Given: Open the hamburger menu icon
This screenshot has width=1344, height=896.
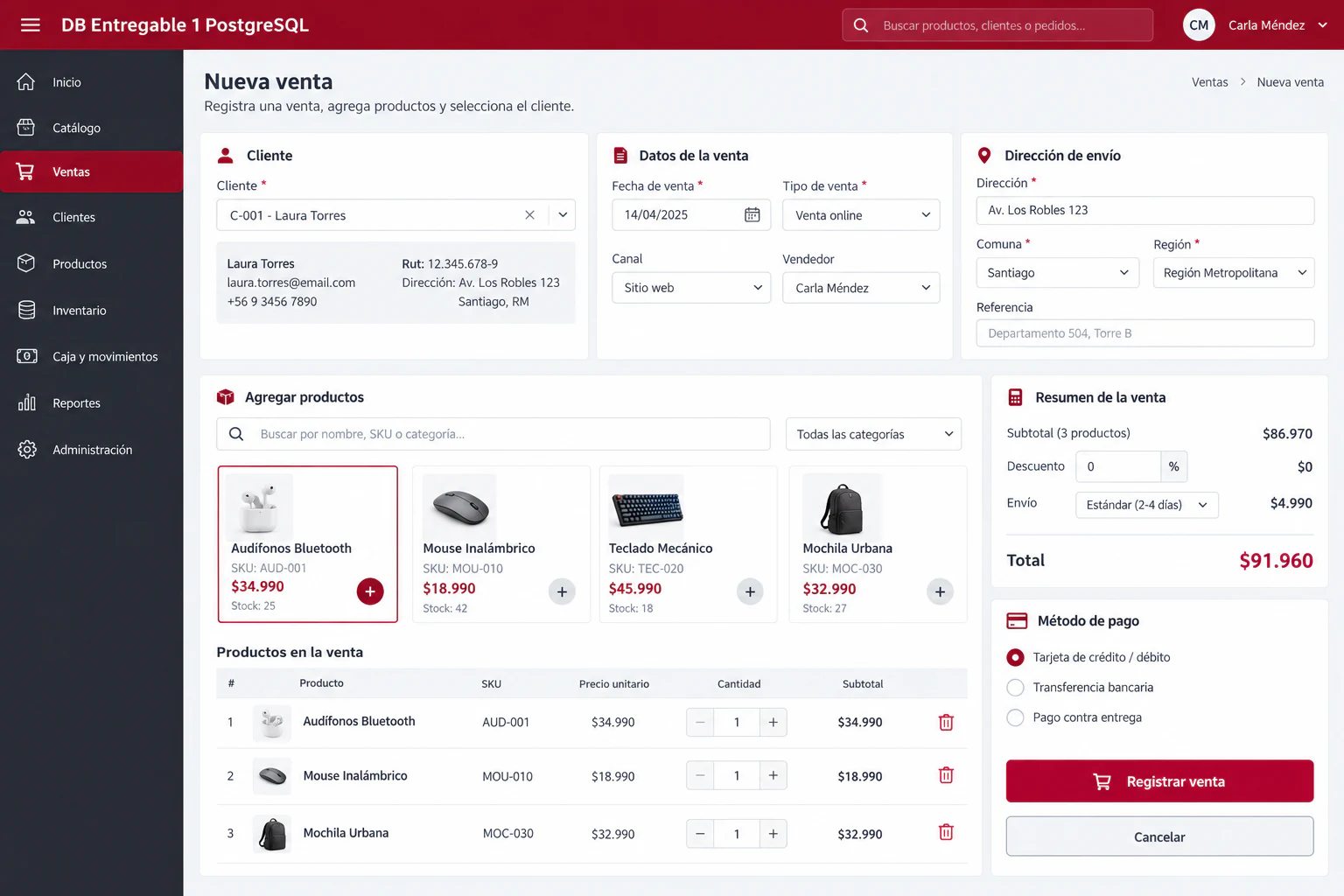Looking at the screenshot, I should click(x=31, y=24).
